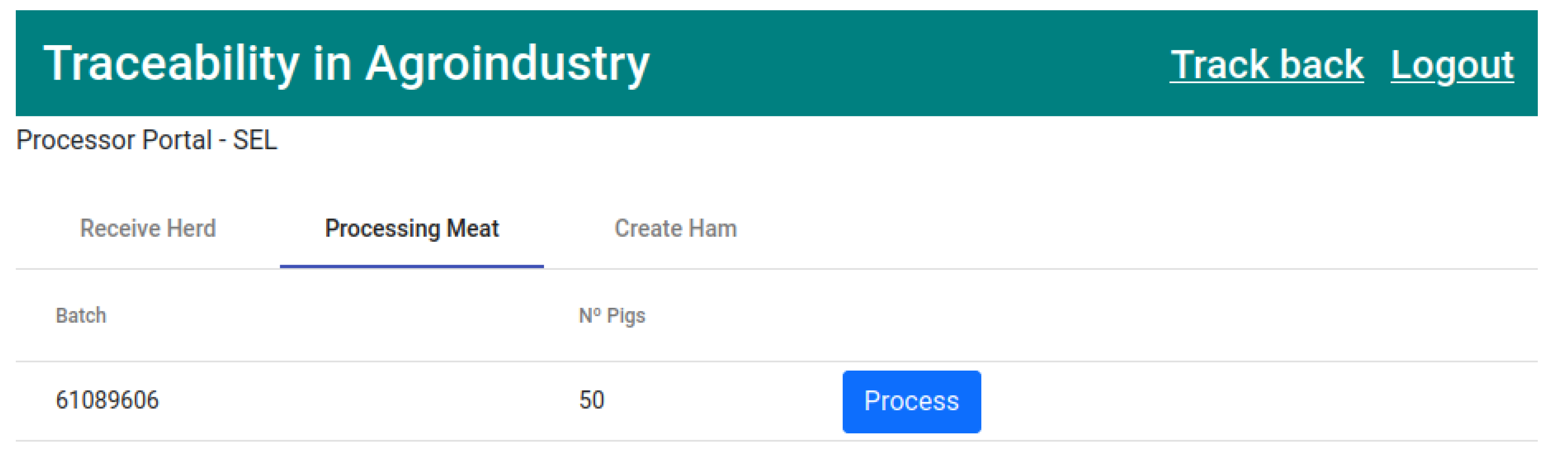Screen dimensions: 1568x458
Task: Click header space between Batch and Nº Pigs
Action: [335, 315]
